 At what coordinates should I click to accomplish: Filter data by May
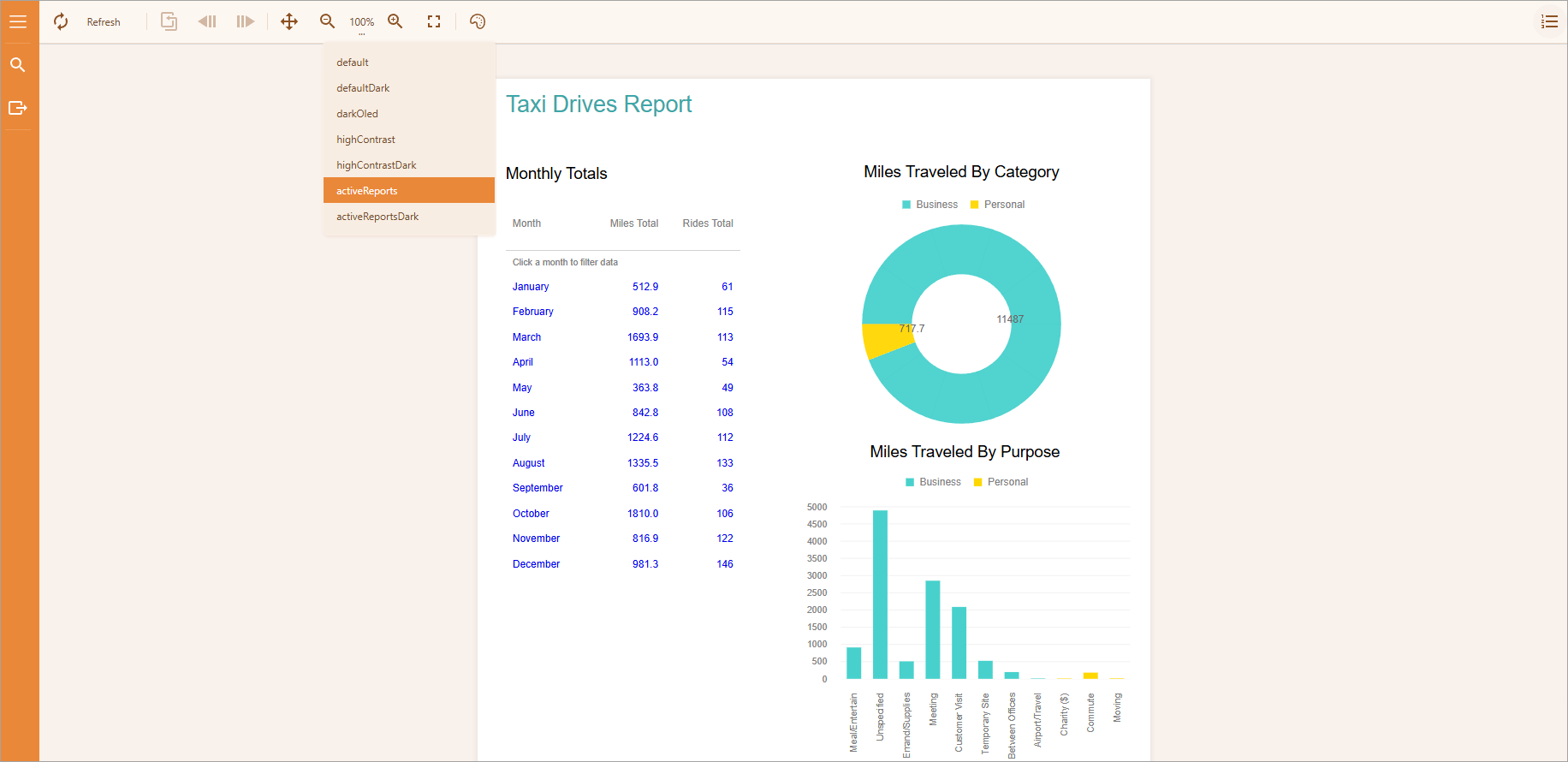pyautogui.click(x=522, y=388)
